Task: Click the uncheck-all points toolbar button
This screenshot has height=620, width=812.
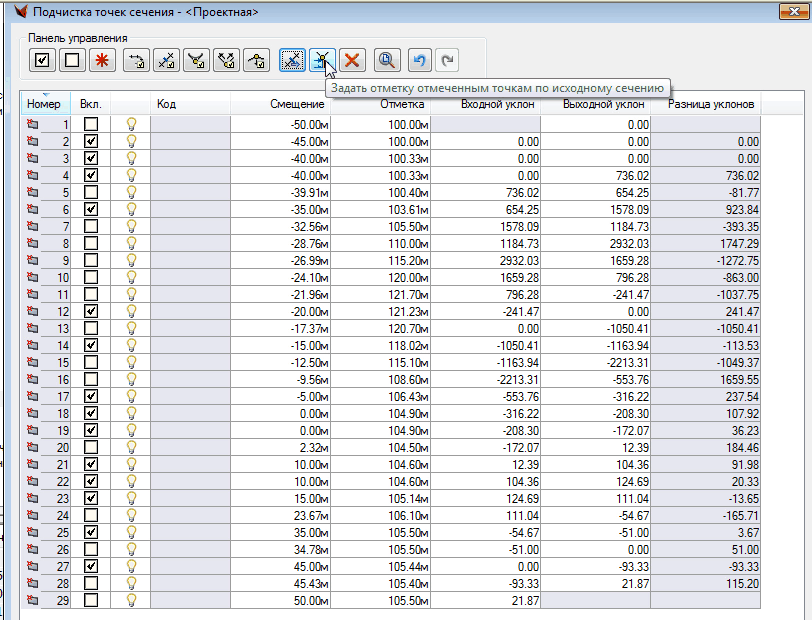Action: pyautogui.click(x=71, y=60)
